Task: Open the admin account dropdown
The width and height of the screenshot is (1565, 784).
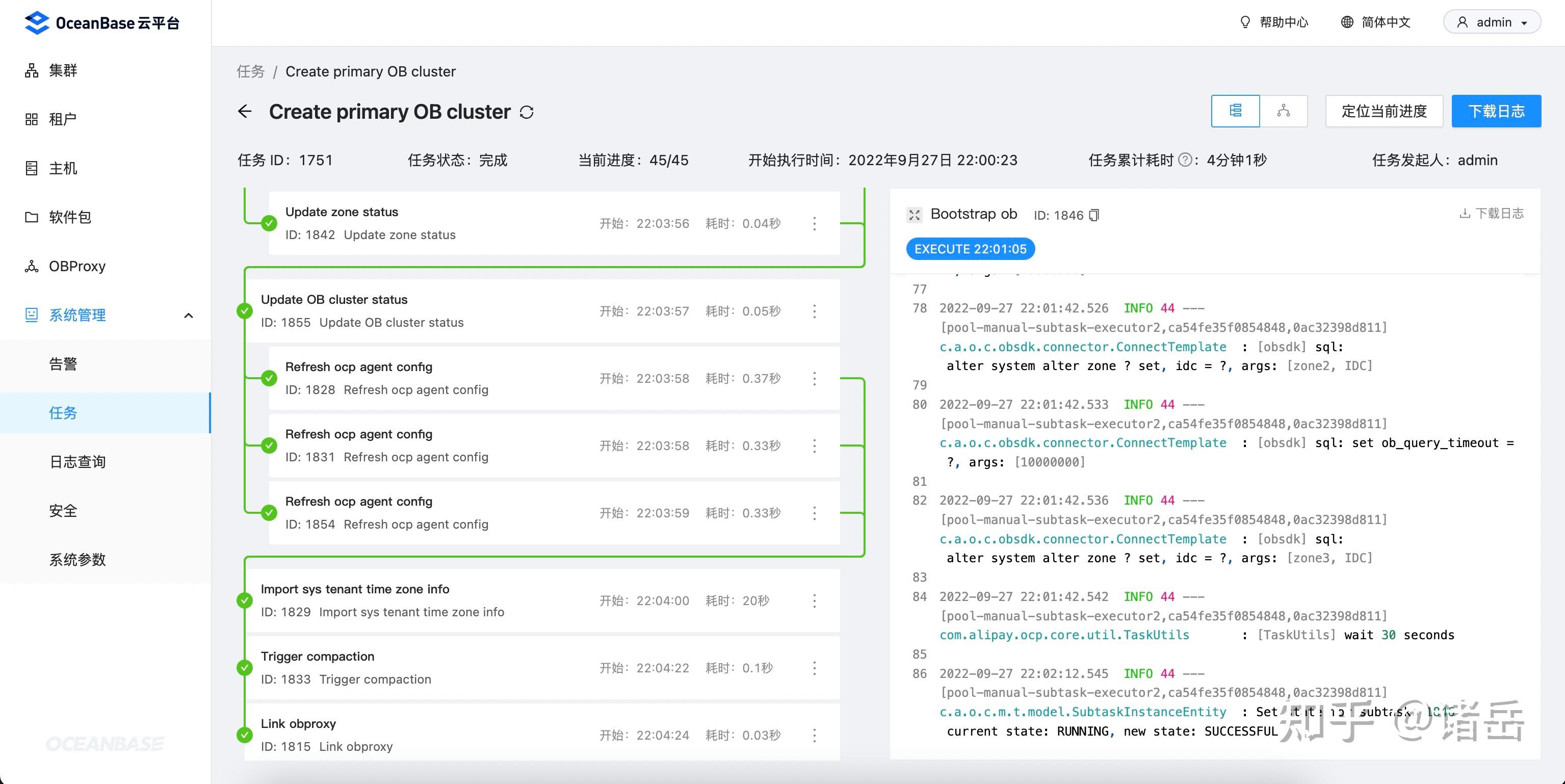Action: (1492, 22)
